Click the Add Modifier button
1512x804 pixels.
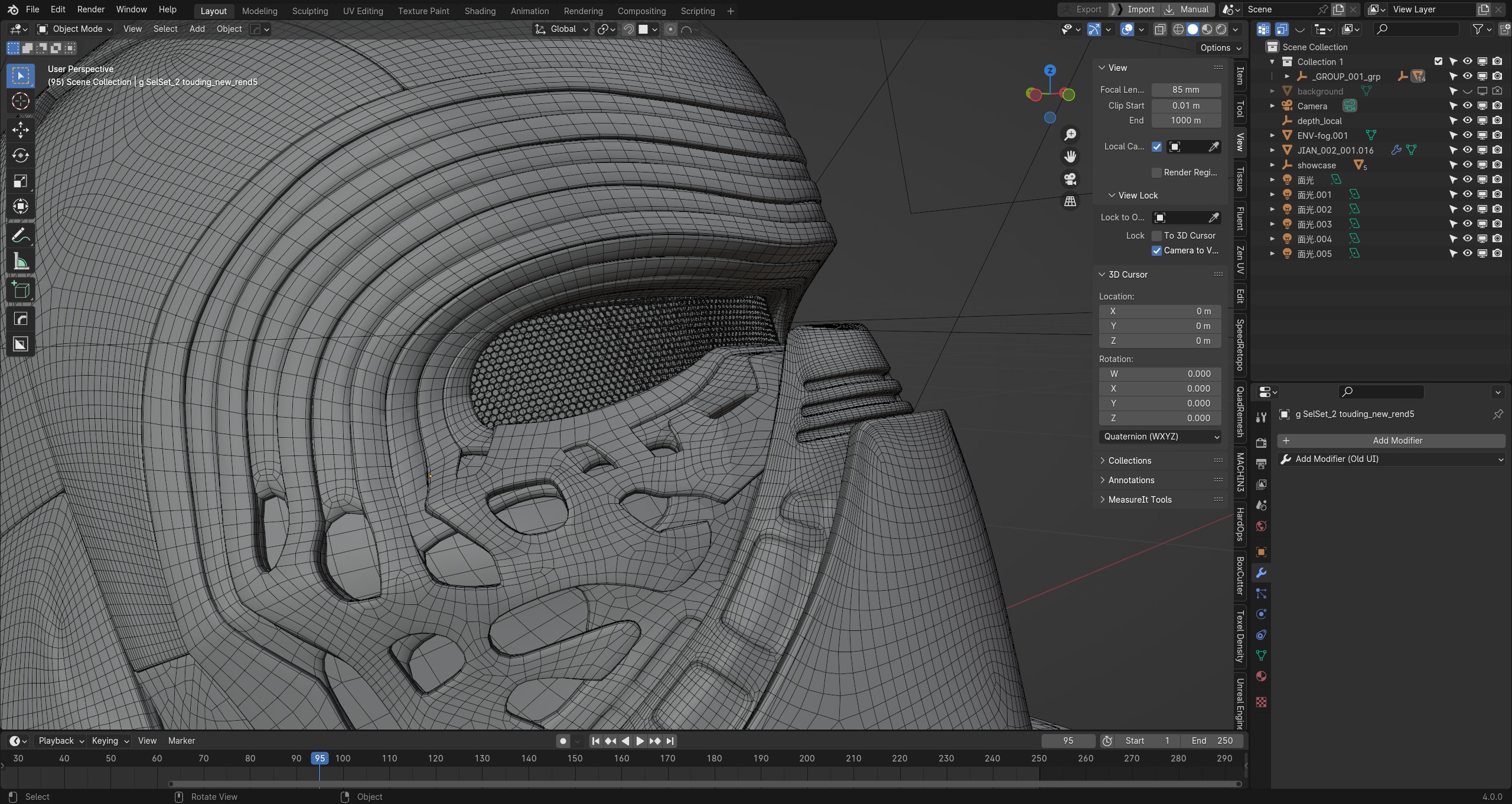(1391, 441)
